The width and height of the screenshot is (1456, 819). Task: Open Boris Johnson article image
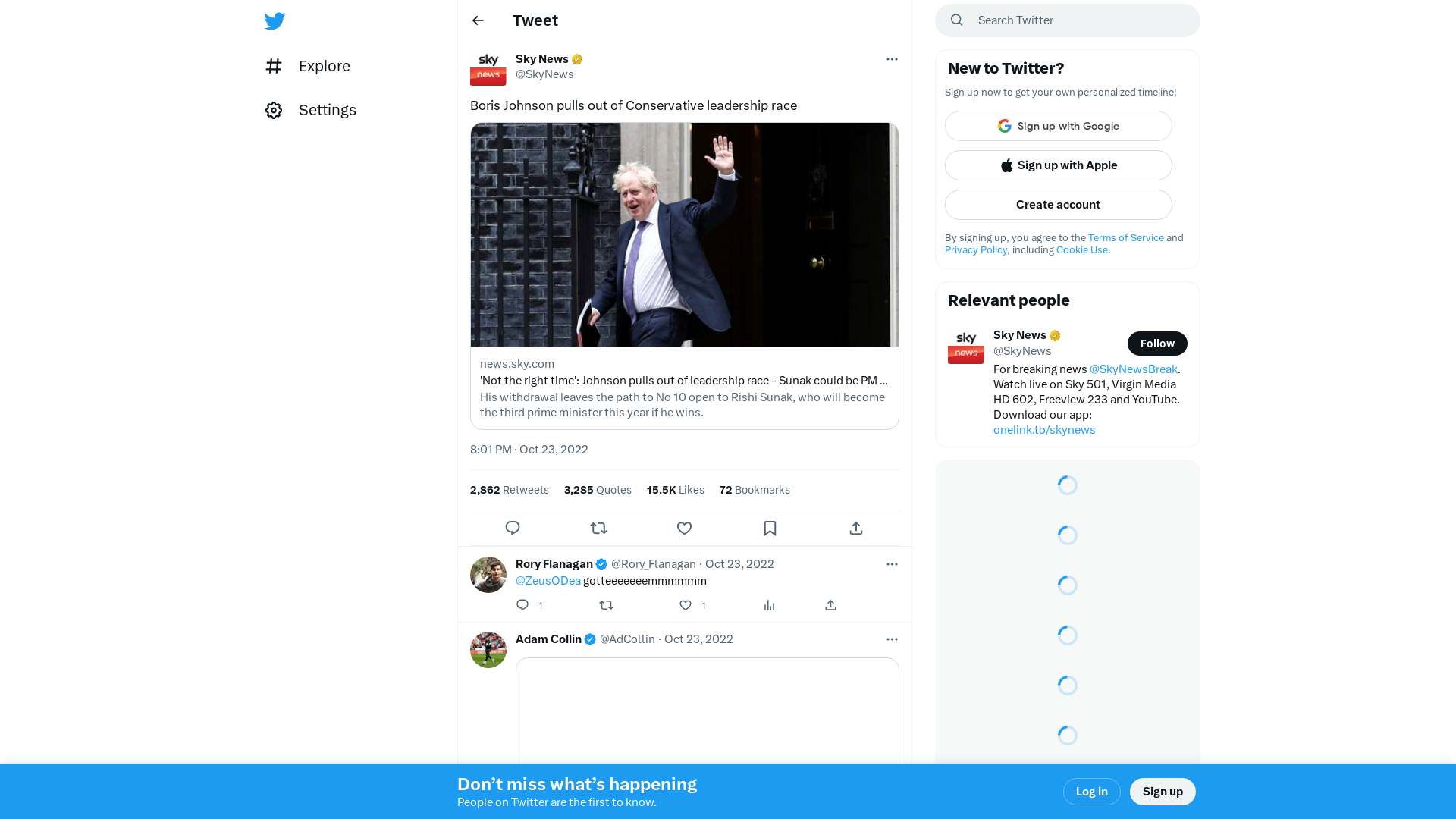click(x=684, y=235)
